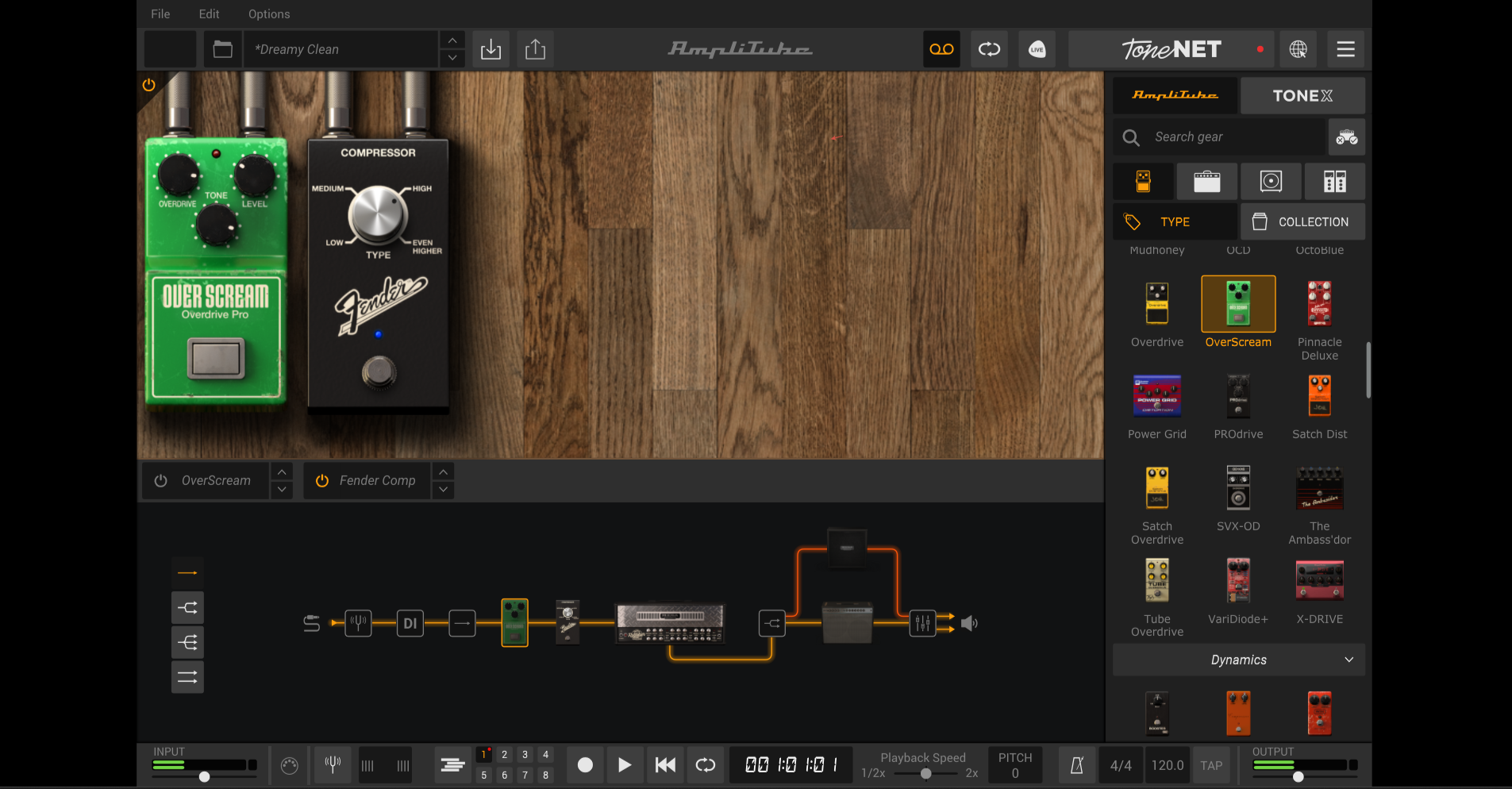
Task: Open the Options menu
Action: pos(269,14)
